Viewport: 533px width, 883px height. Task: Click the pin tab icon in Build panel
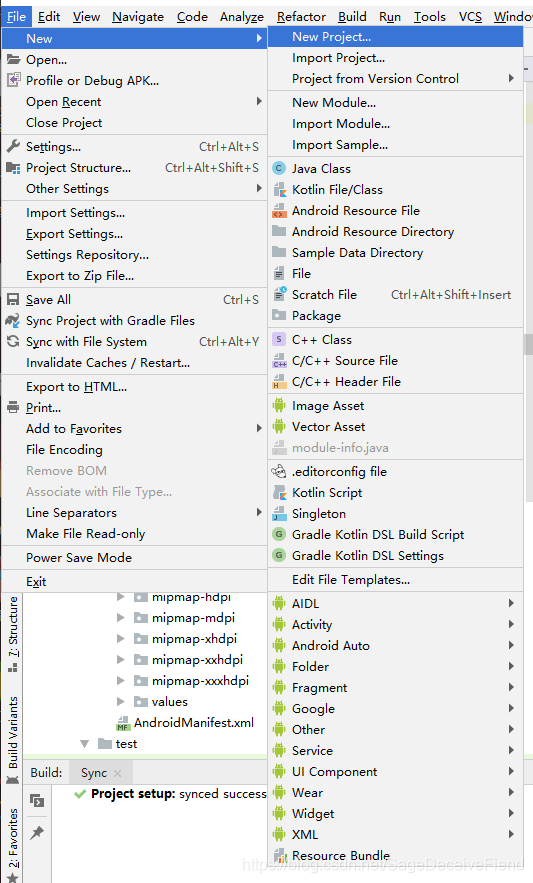[37, 832]
